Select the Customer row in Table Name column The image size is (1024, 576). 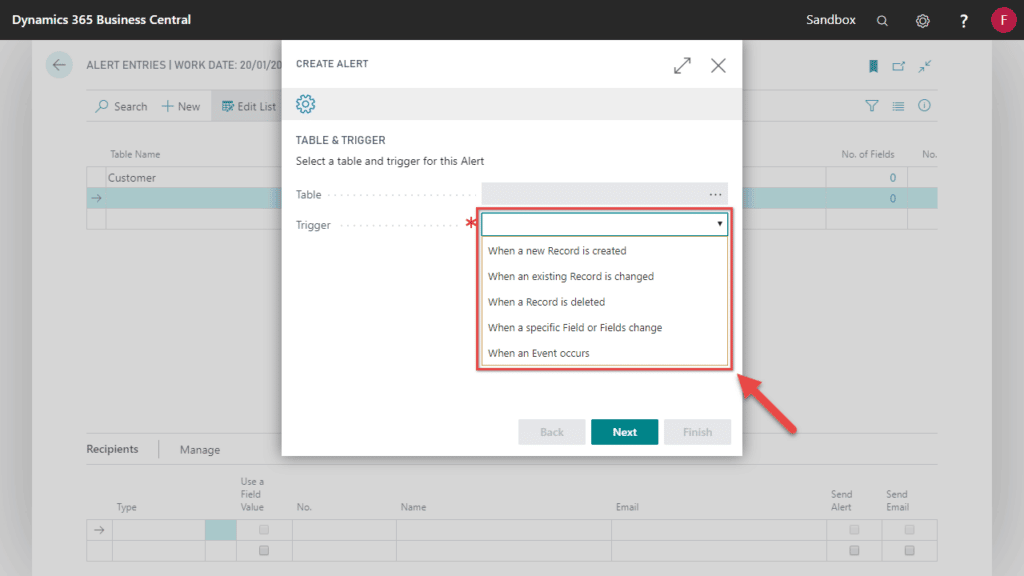click(x=132, y=177)
